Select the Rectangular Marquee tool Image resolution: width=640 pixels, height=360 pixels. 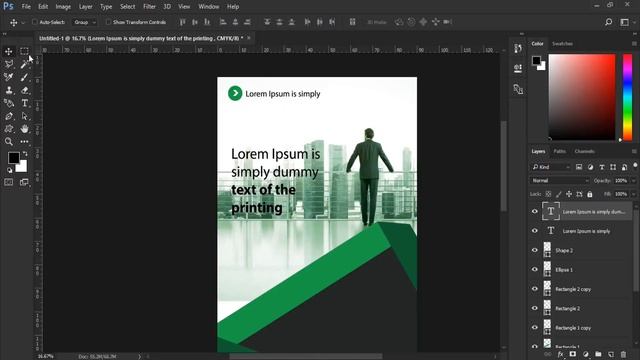pyautogui.click(x=24, y=51)
